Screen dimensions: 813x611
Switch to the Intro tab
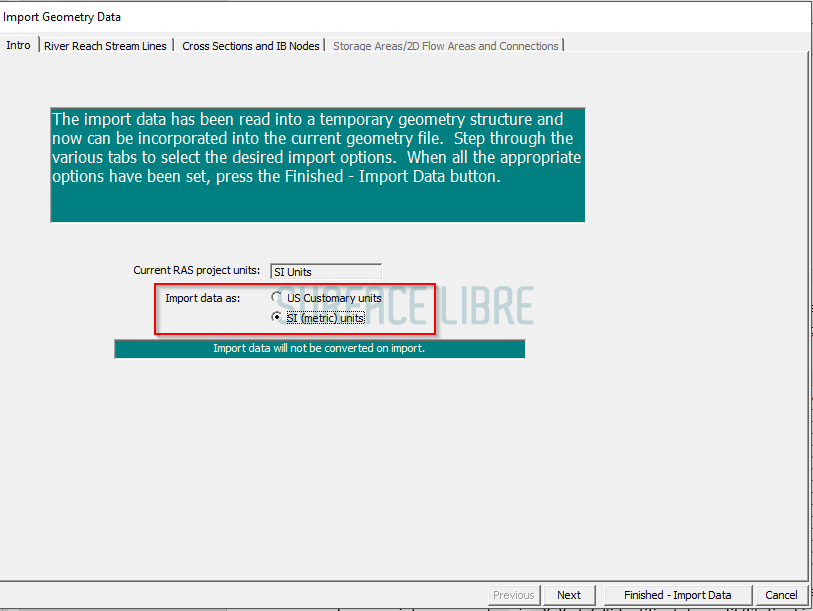pos(19,45)
